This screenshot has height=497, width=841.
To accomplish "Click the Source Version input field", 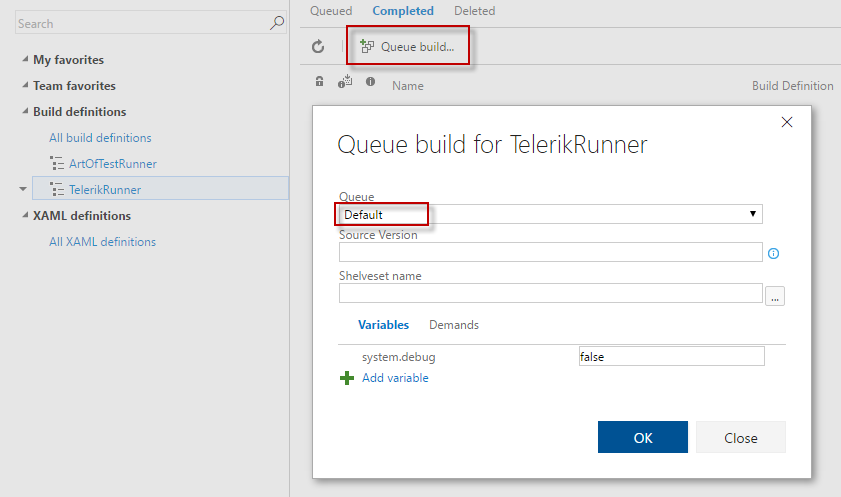I will (550, 252).
